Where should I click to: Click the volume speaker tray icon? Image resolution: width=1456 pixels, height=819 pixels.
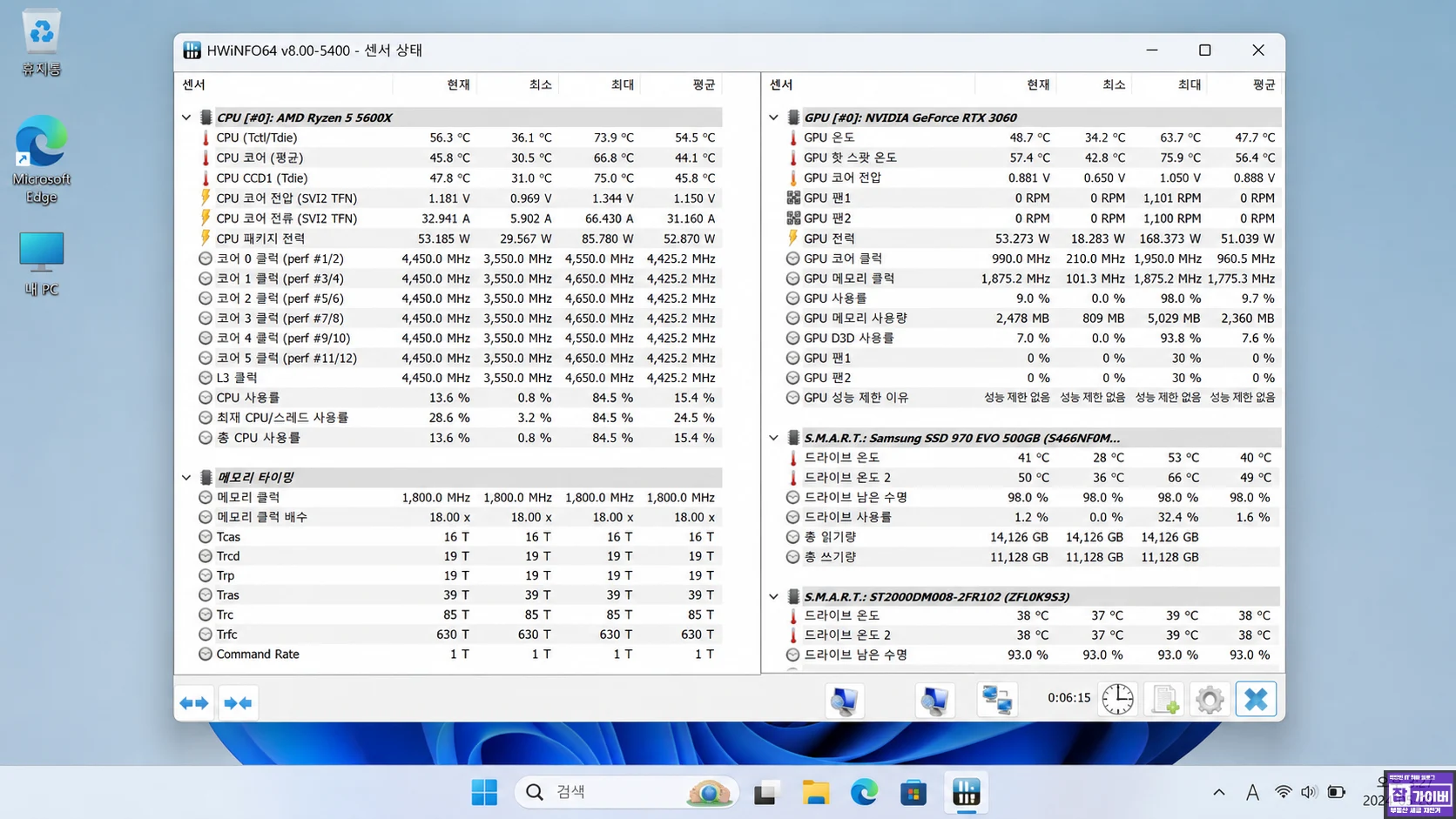point(1308,792)
